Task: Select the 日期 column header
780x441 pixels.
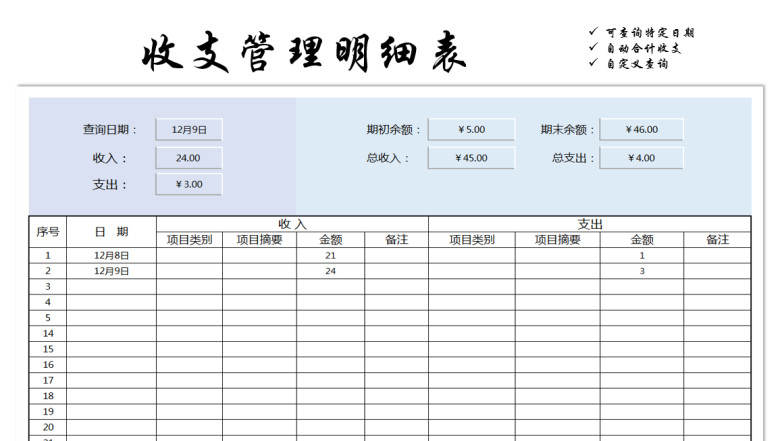Action: 111,232
